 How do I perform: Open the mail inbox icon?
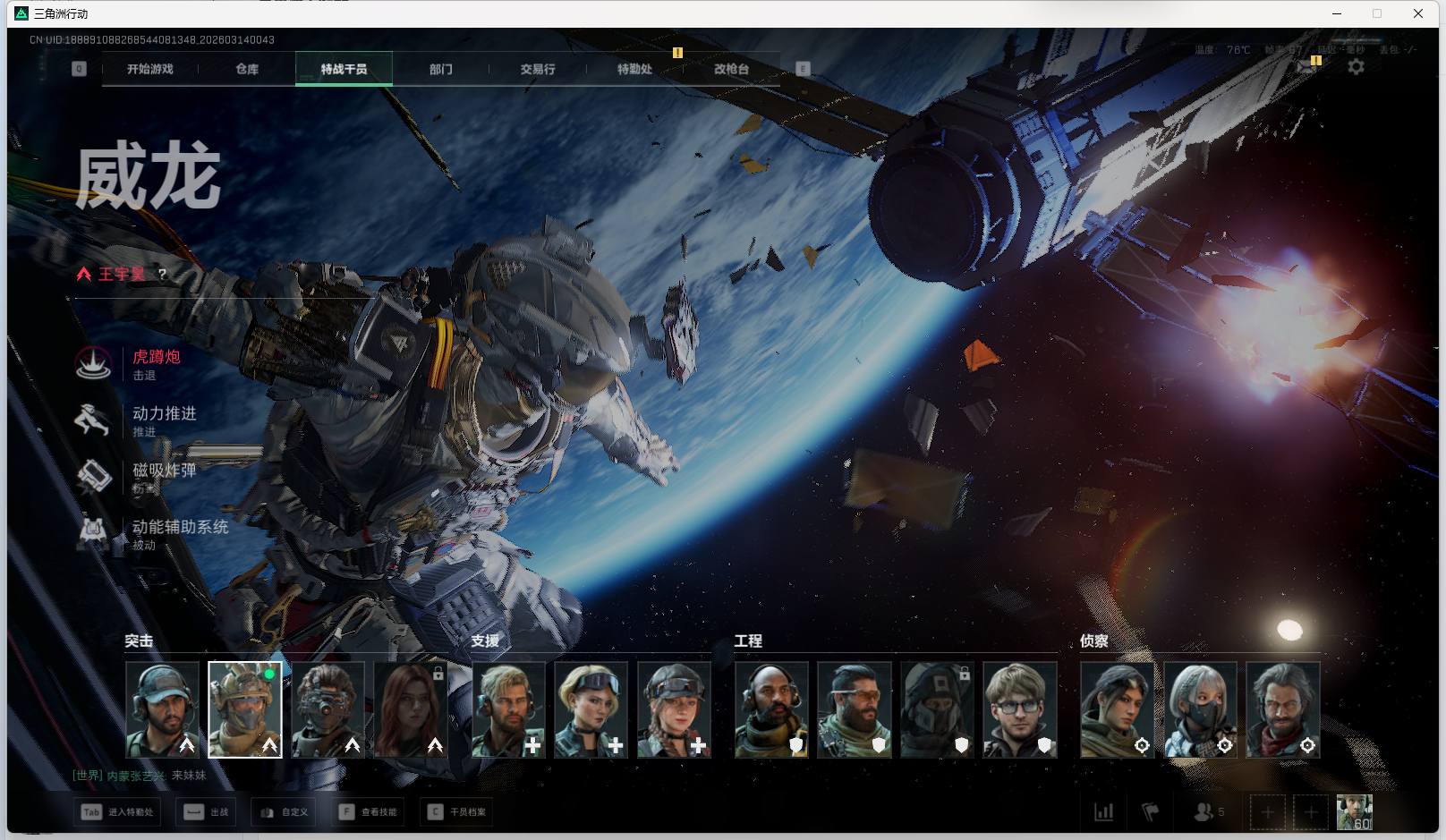point(1308,68)
